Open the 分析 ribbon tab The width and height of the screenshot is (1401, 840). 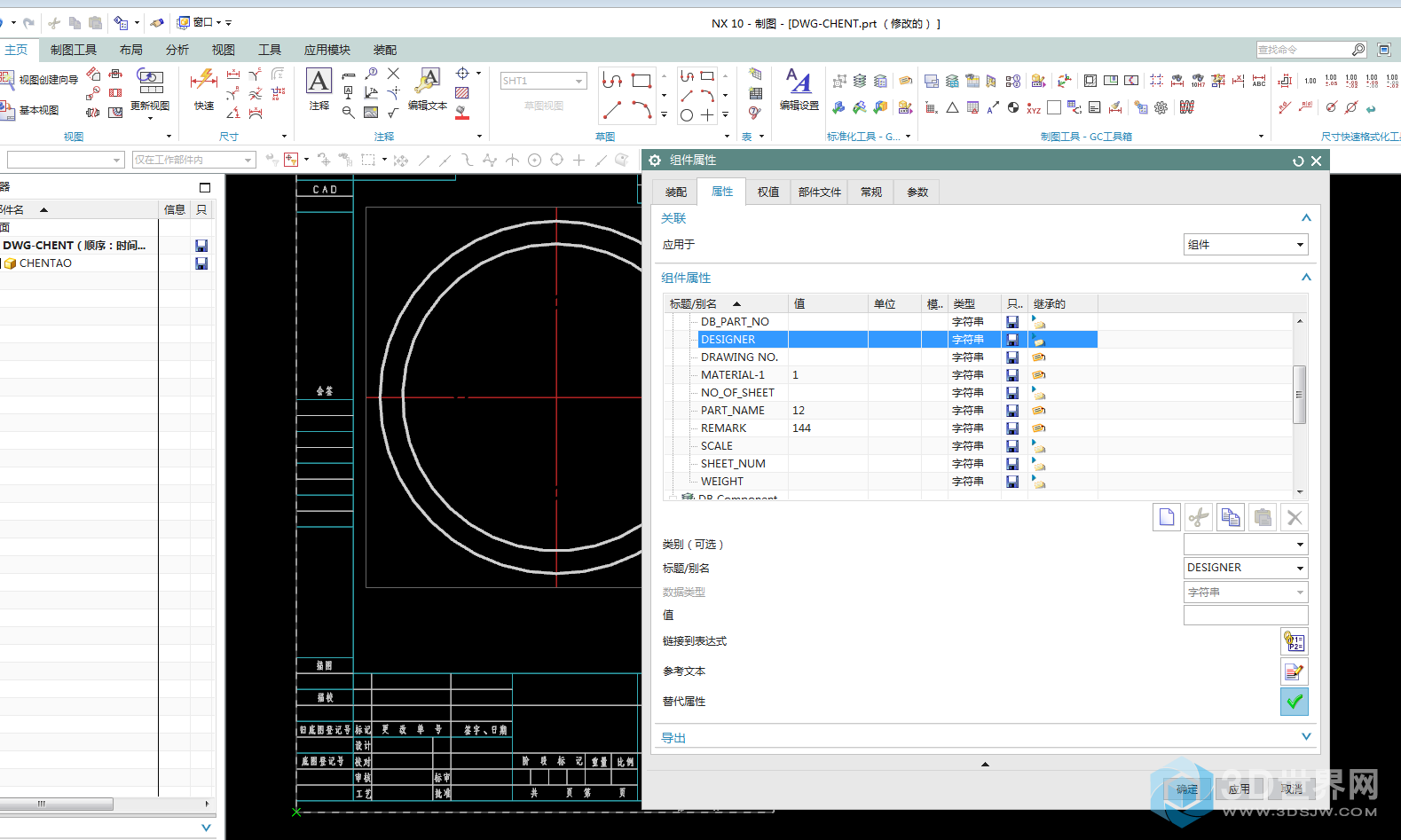[177, 50]
